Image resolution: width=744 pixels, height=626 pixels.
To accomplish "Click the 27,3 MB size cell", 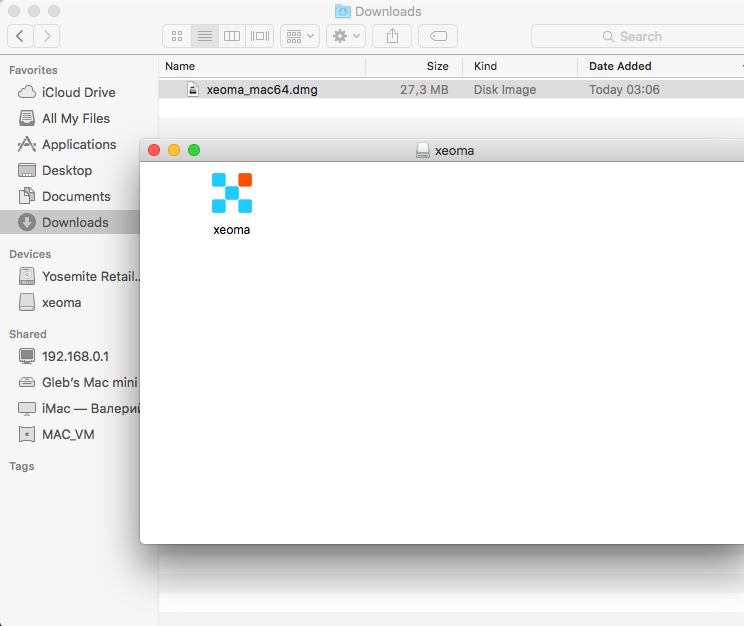I will point(424,90).
